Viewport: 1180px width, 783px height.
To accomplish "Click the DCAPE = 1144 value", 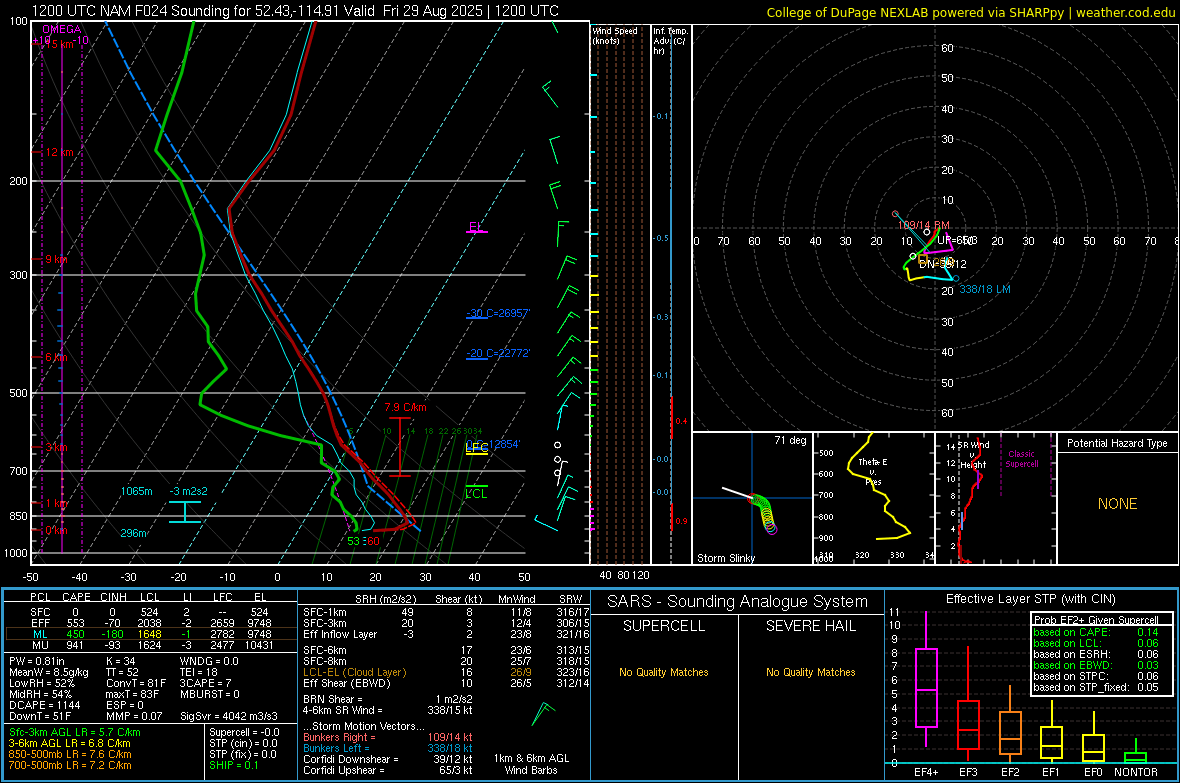I will 45,705.
